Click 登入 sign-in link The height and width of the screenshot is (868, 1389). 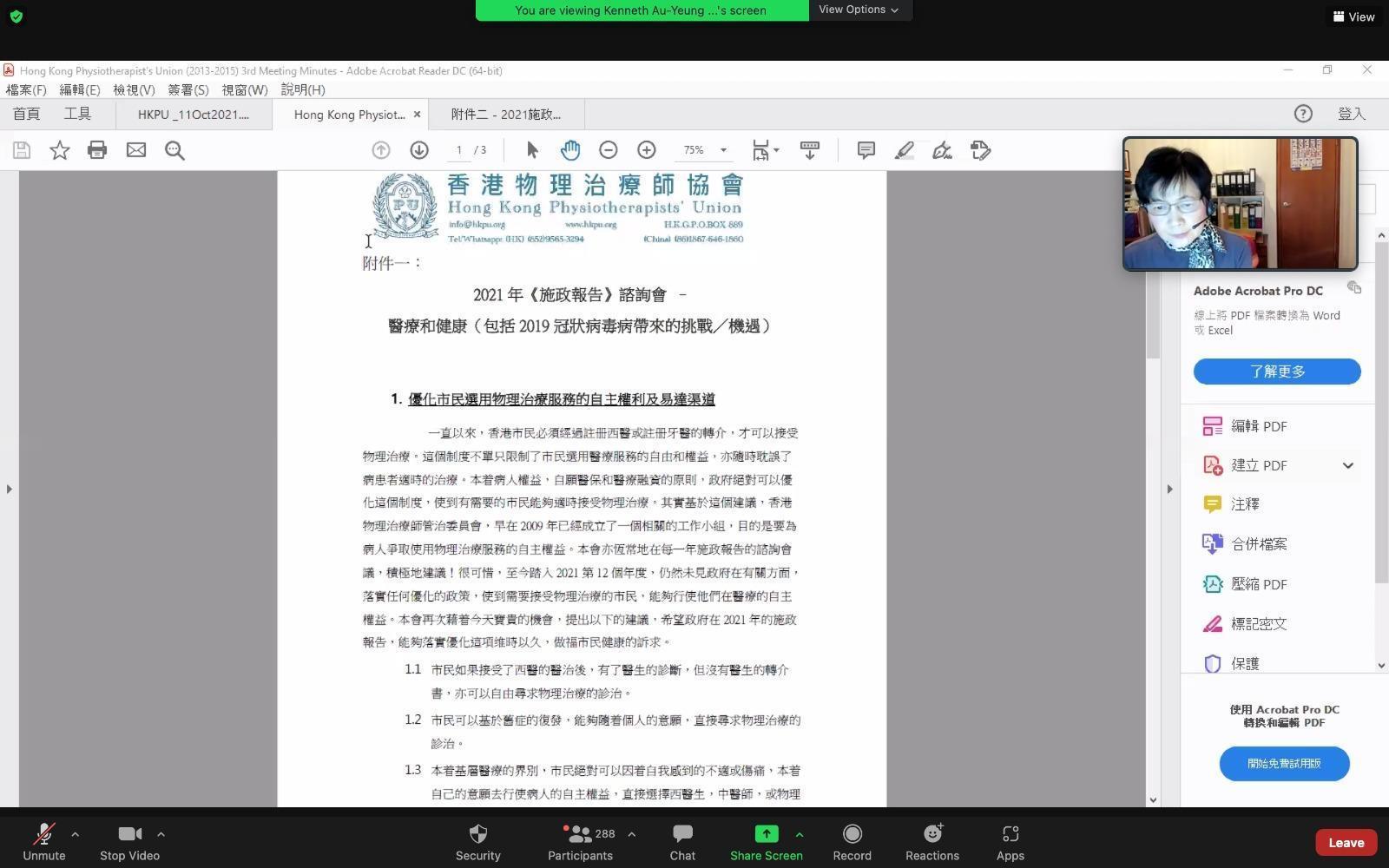tap(1351, 114)
